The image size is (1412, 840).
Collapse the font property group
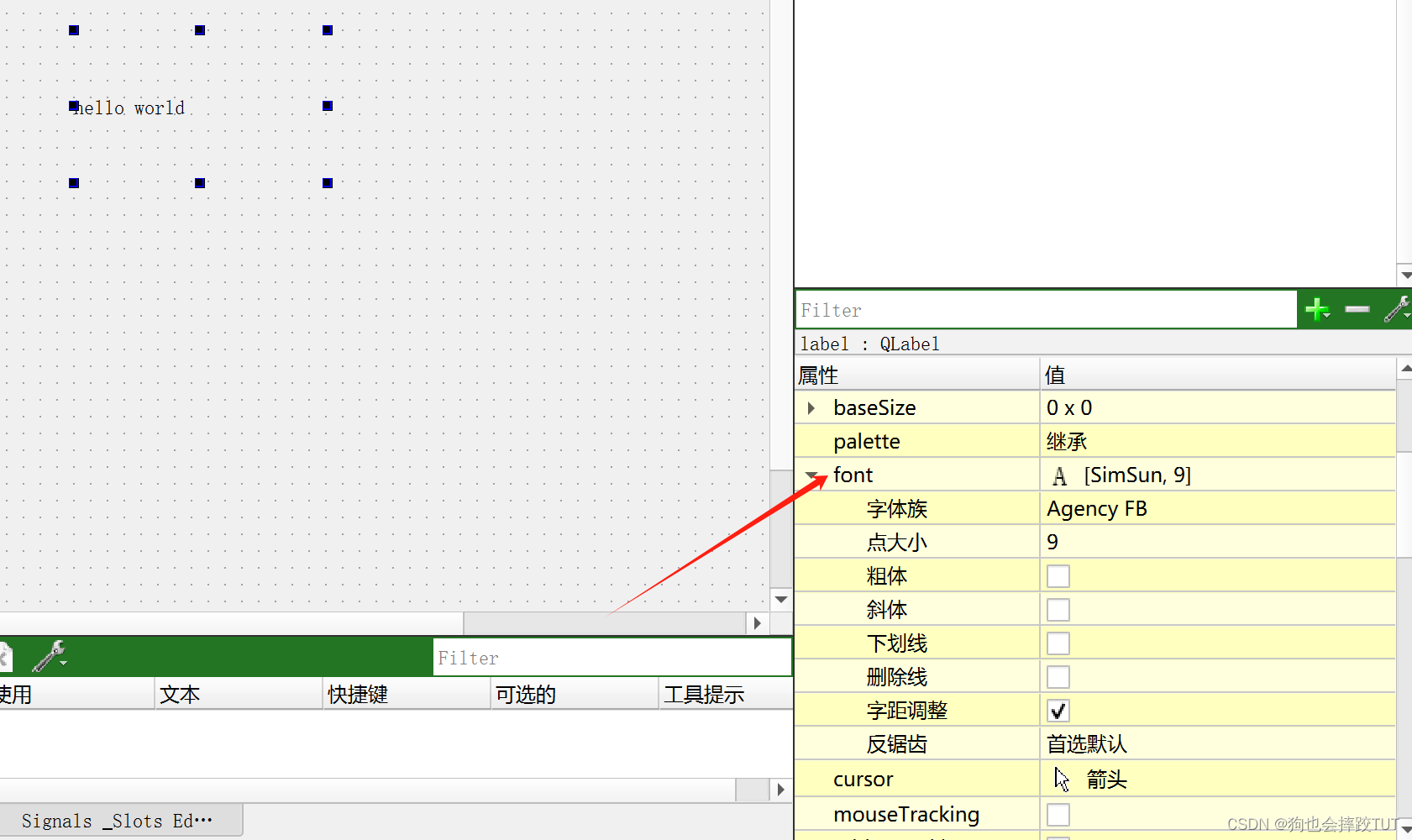811,475
